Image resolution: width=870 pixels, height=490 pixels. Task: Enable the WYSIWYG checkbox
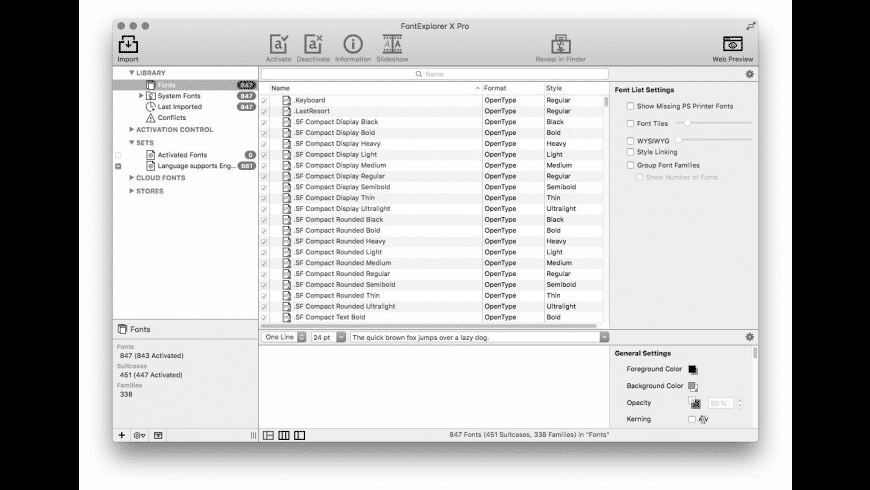(630, 141)
